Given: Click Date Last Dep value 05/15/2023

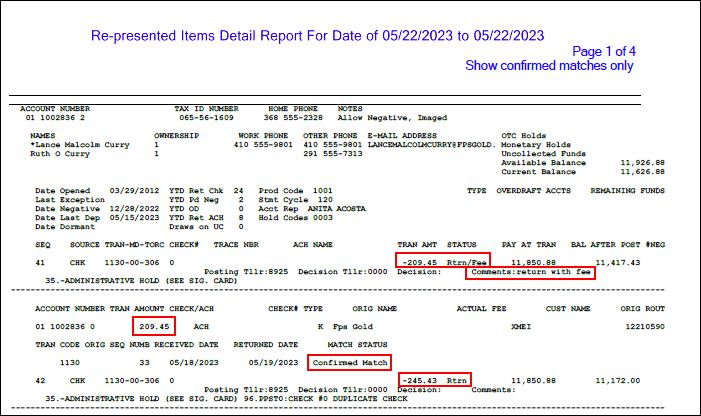Looking at the screenshot, I should [134, 218].
